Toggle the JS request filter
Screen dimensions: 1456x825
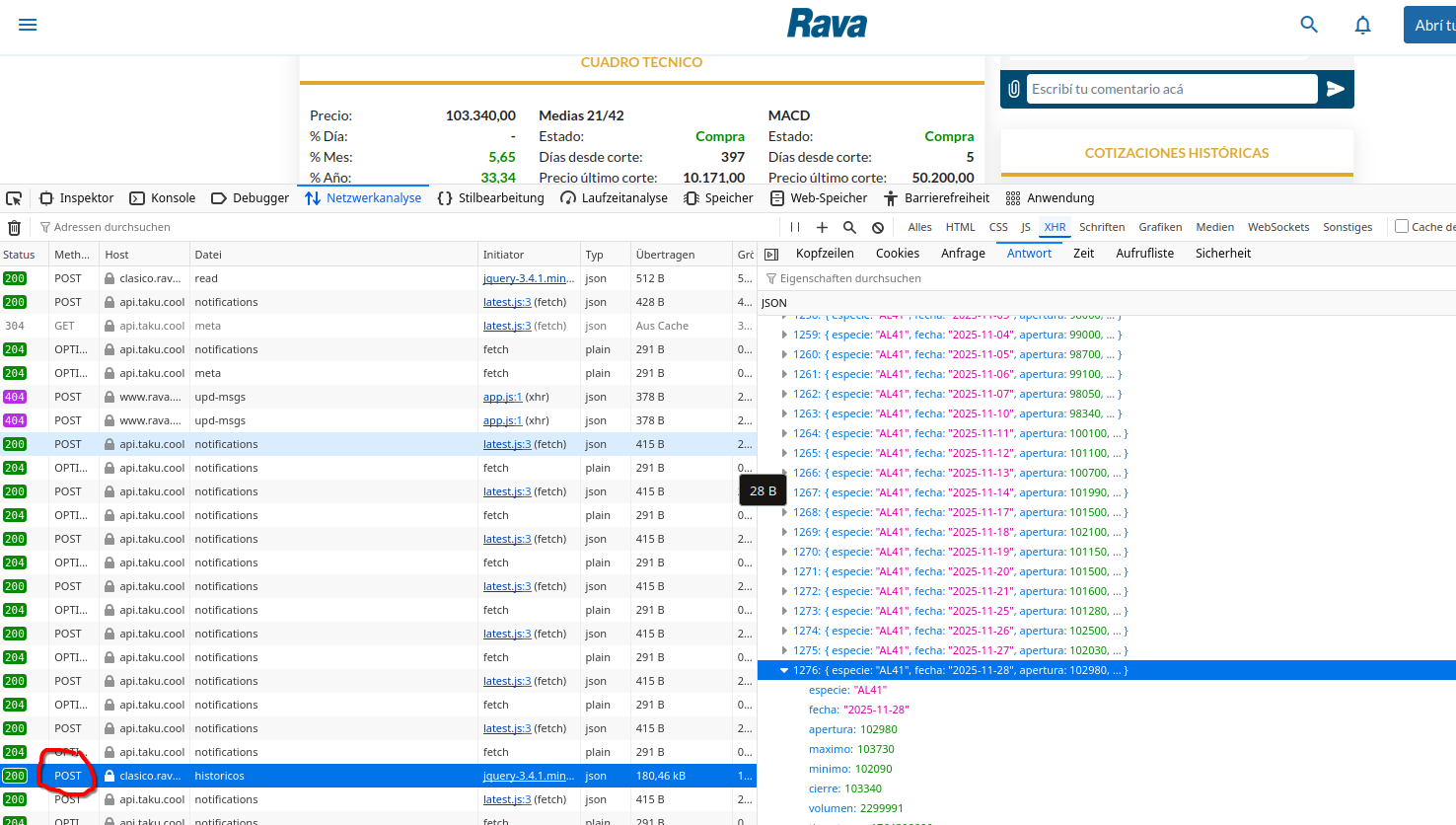tap(1025, 227)
